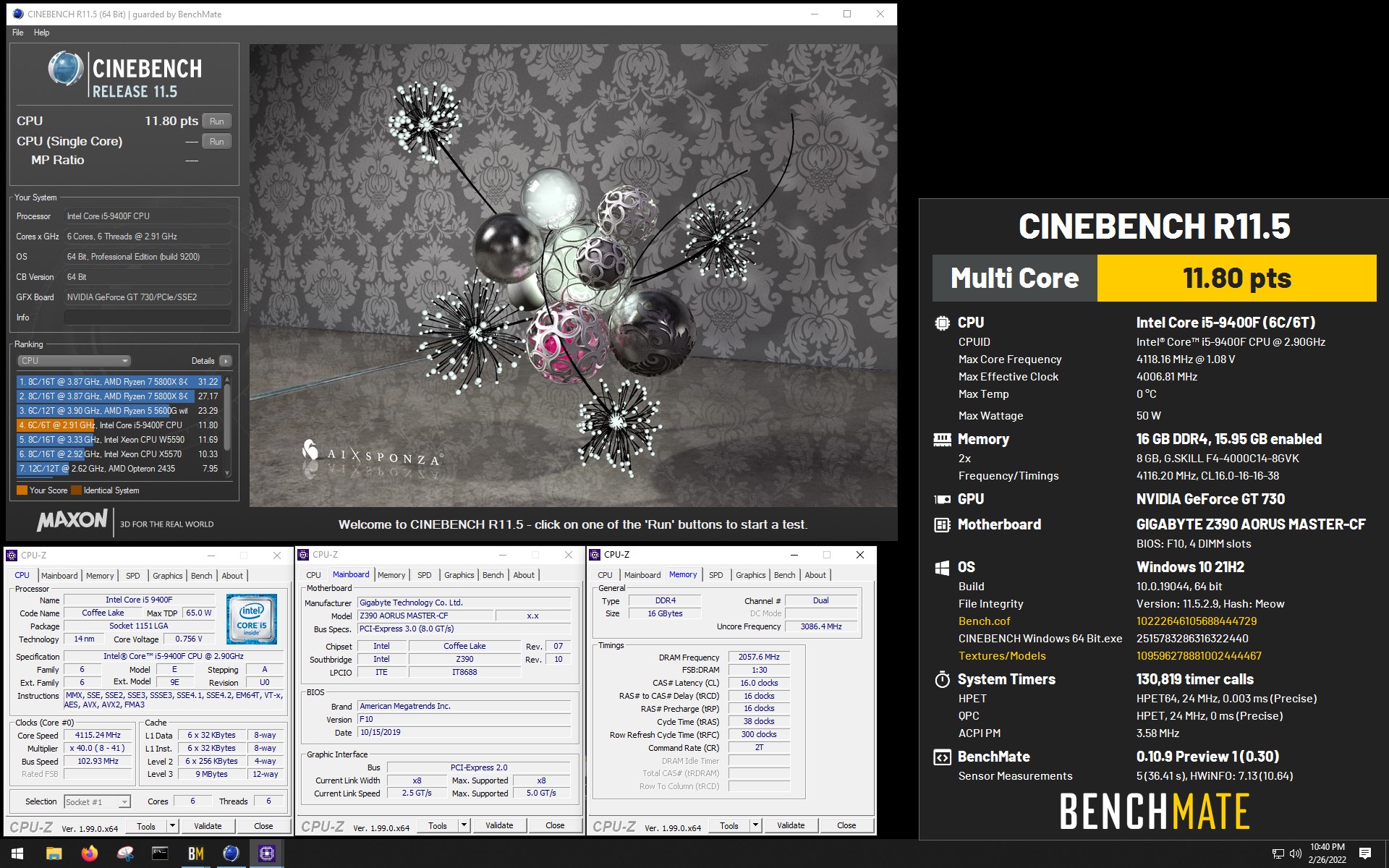Select ranking row AMD Opteron 2435
1389x868 pixels.
119,469
